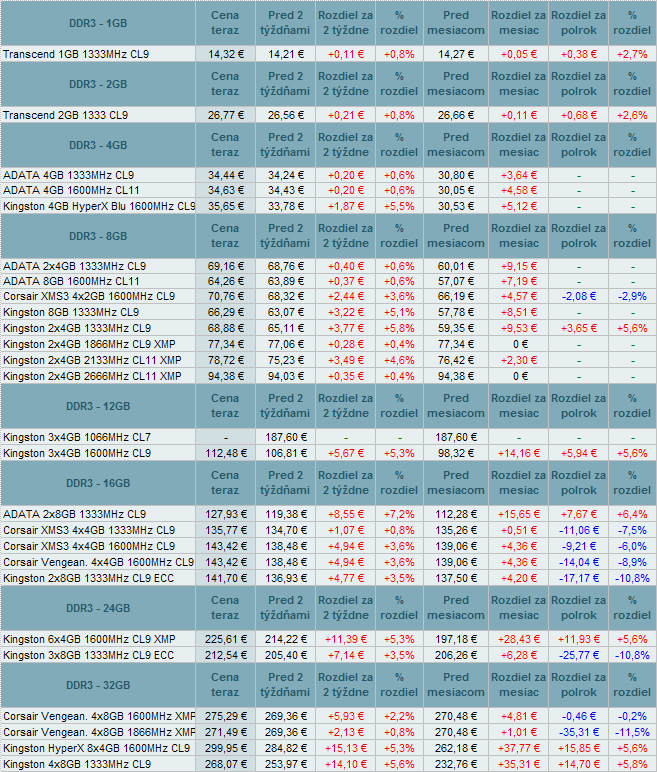Select the Transcend 1GB 1333MHz CL9 row name

pos(76,54)
